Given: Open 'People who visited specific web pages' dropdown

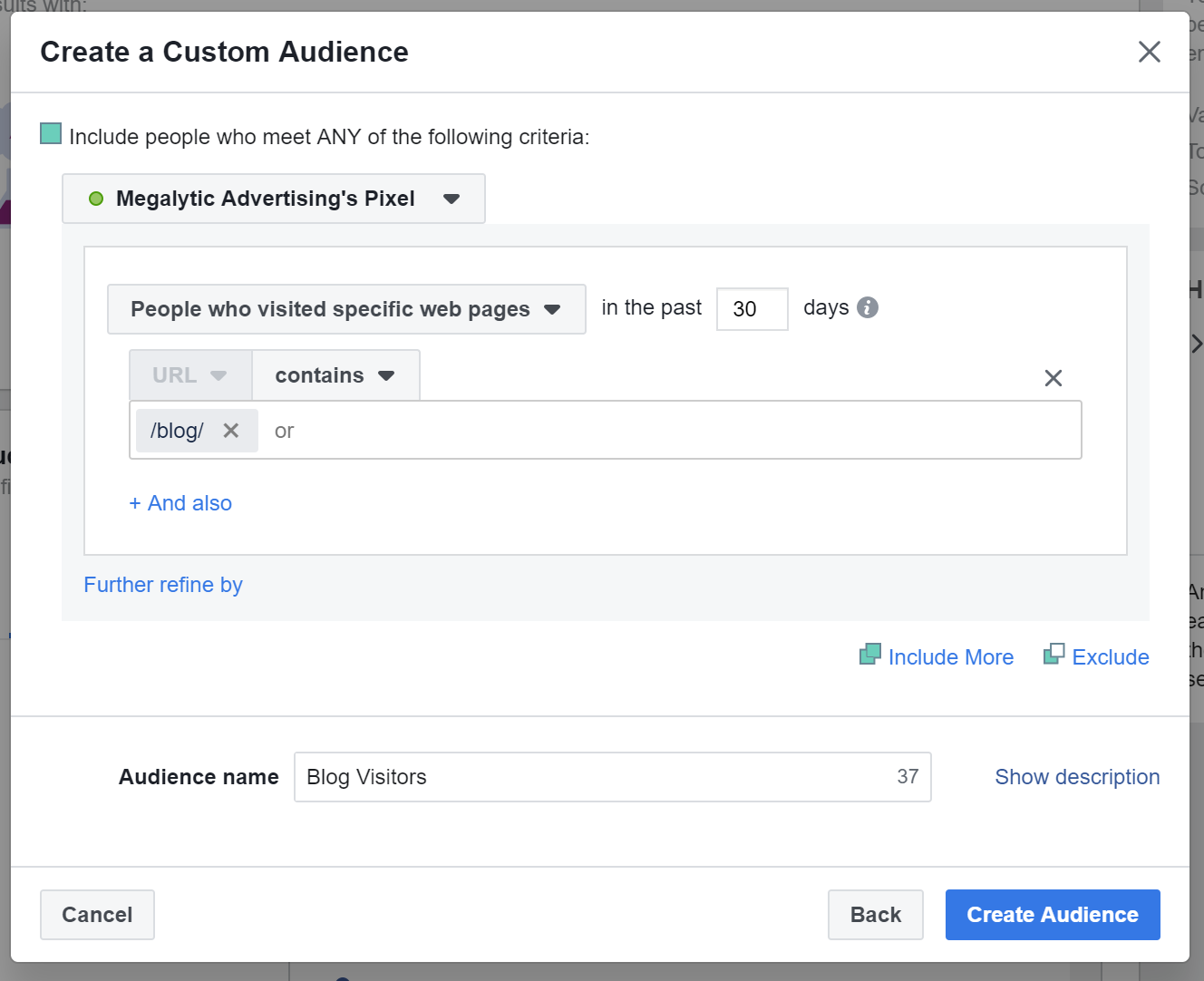Looking at the screenshot, I should (x=346, y=309).
